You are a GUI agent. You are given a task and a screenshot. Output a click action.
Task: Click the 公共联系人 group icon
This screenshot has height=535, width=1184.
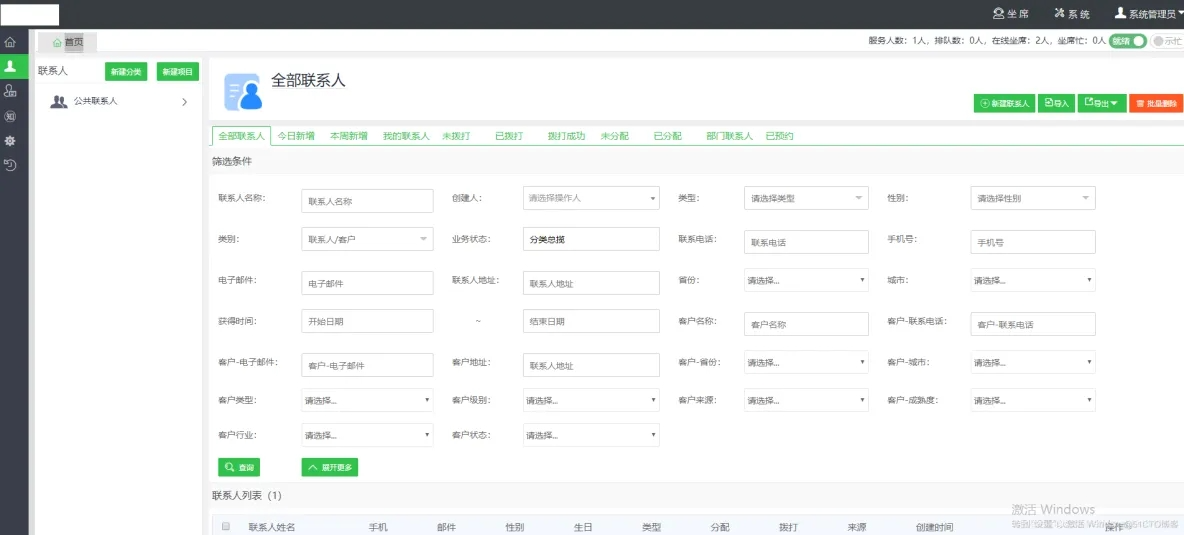click(x=59, y=101)
